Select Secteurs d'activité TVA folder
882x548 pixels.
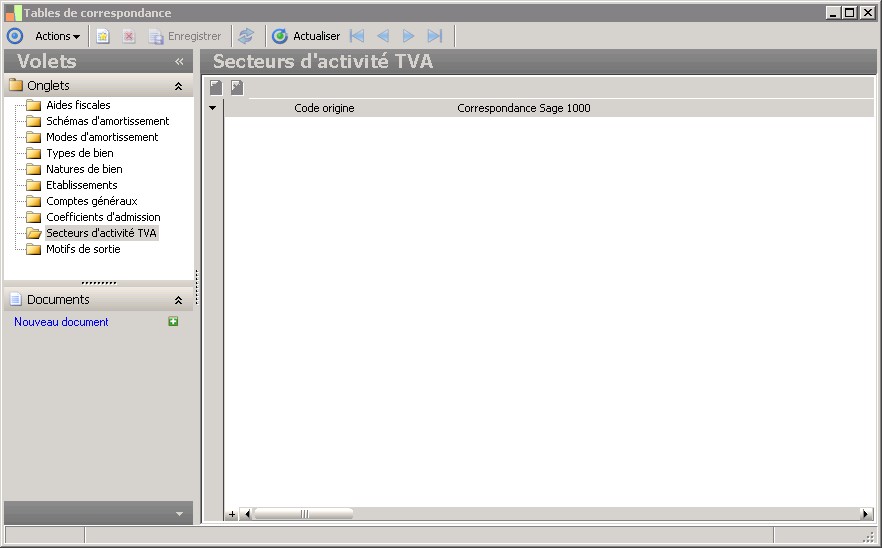(101, 233)
